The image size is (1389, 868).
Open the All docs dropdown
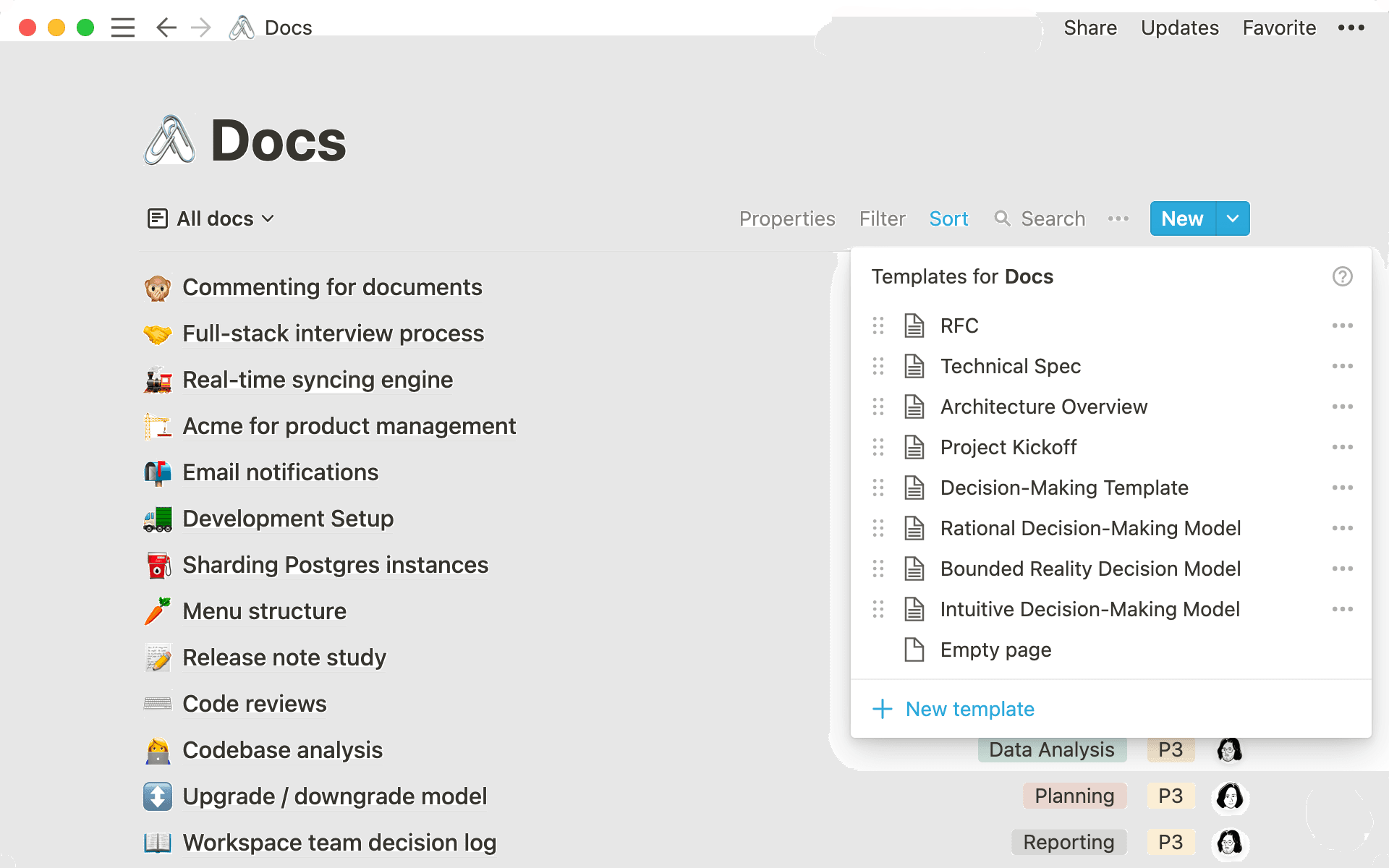211,218
